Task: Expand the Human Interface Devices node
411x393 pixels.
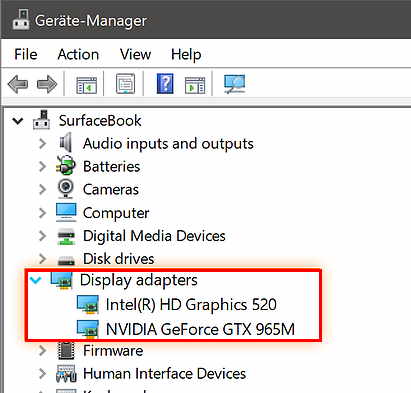Action: tap(42, 374)
